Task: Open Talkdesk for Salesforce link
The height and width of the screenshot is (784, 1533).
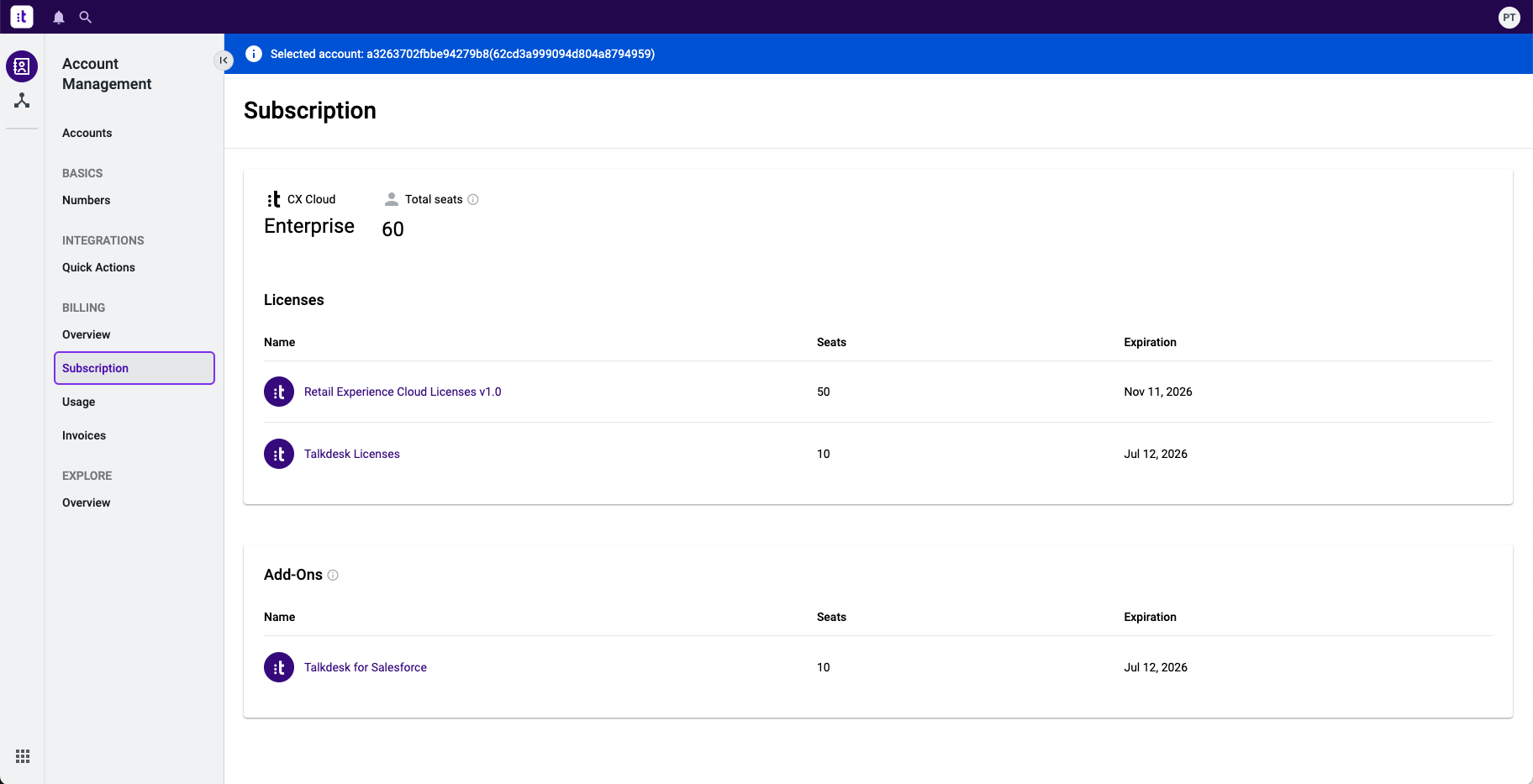Action: click(366, 667)
